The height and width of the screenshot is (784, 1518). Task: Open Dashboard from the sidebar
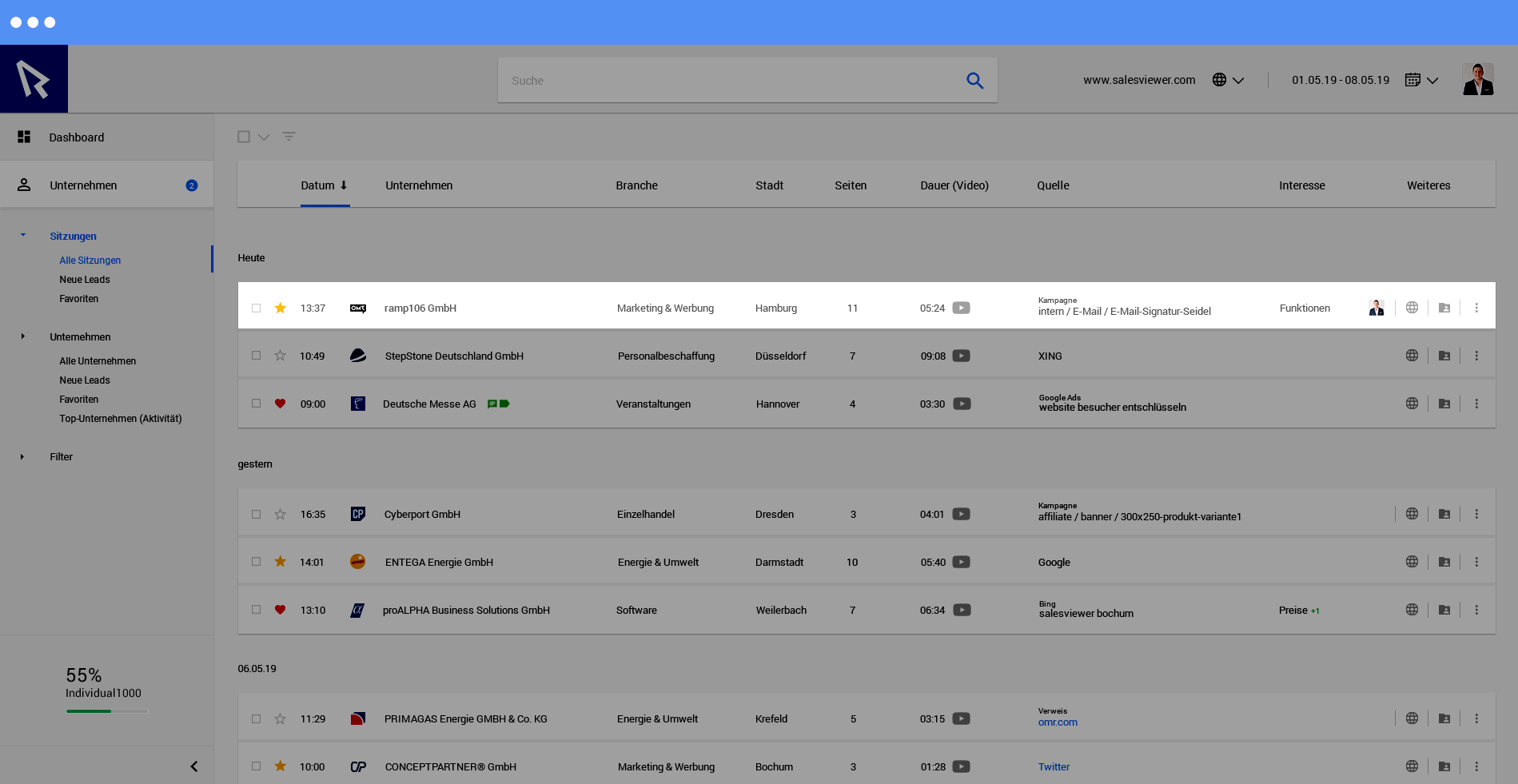(76, 137)
